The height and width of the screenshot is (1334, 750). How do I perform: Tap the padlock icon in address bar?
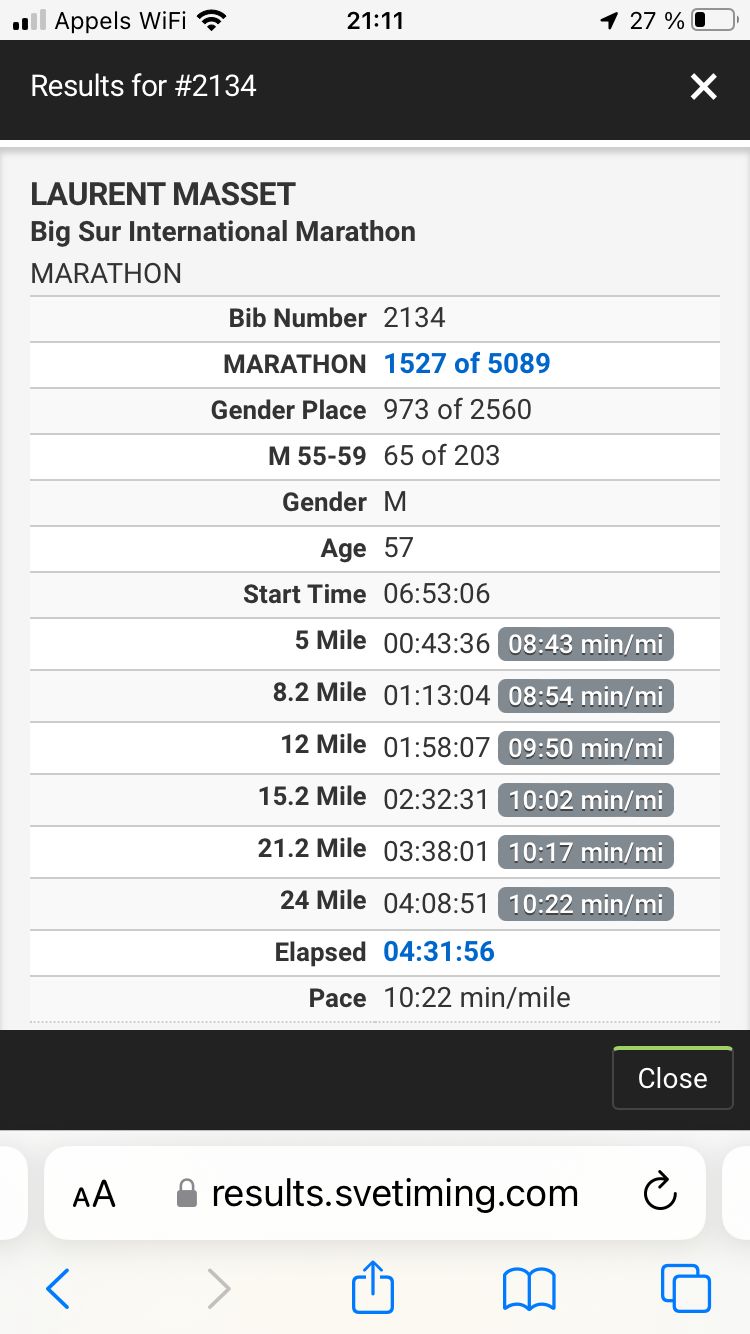[x=186, y=1193]
